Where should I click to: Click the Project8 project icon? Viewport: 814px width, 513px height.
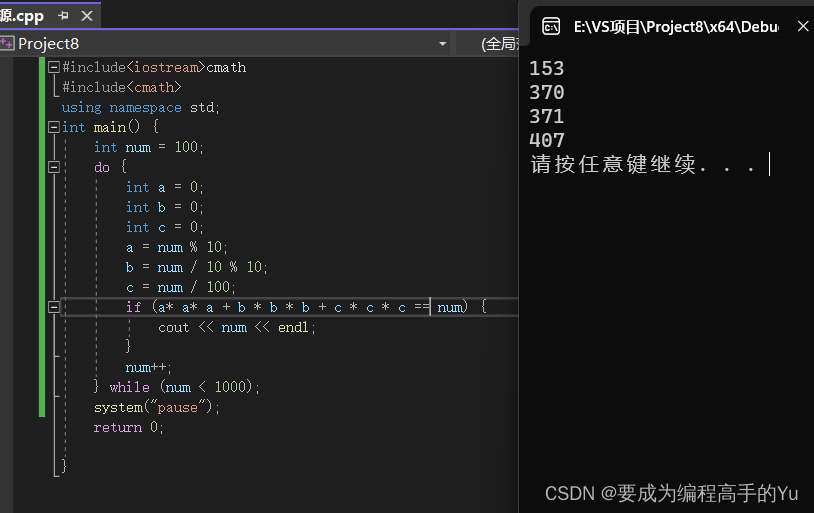pos(7,44)
